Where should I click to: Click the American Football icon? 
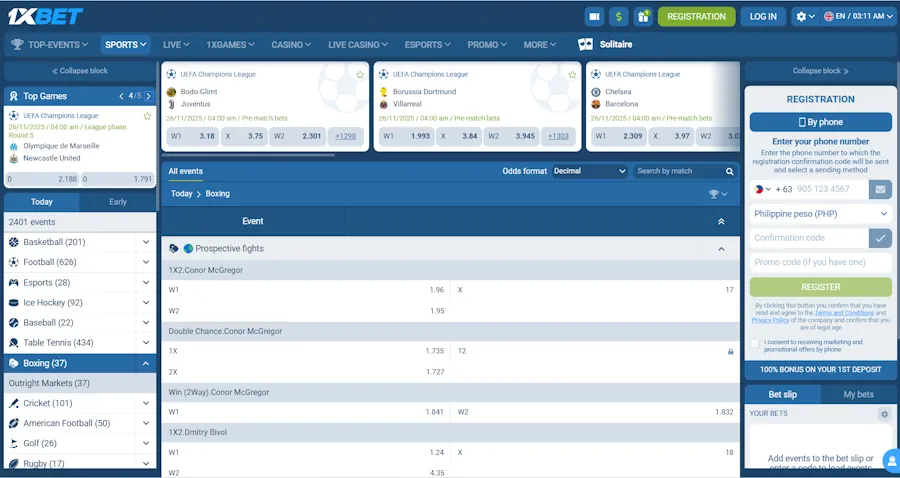pos(14,423)
